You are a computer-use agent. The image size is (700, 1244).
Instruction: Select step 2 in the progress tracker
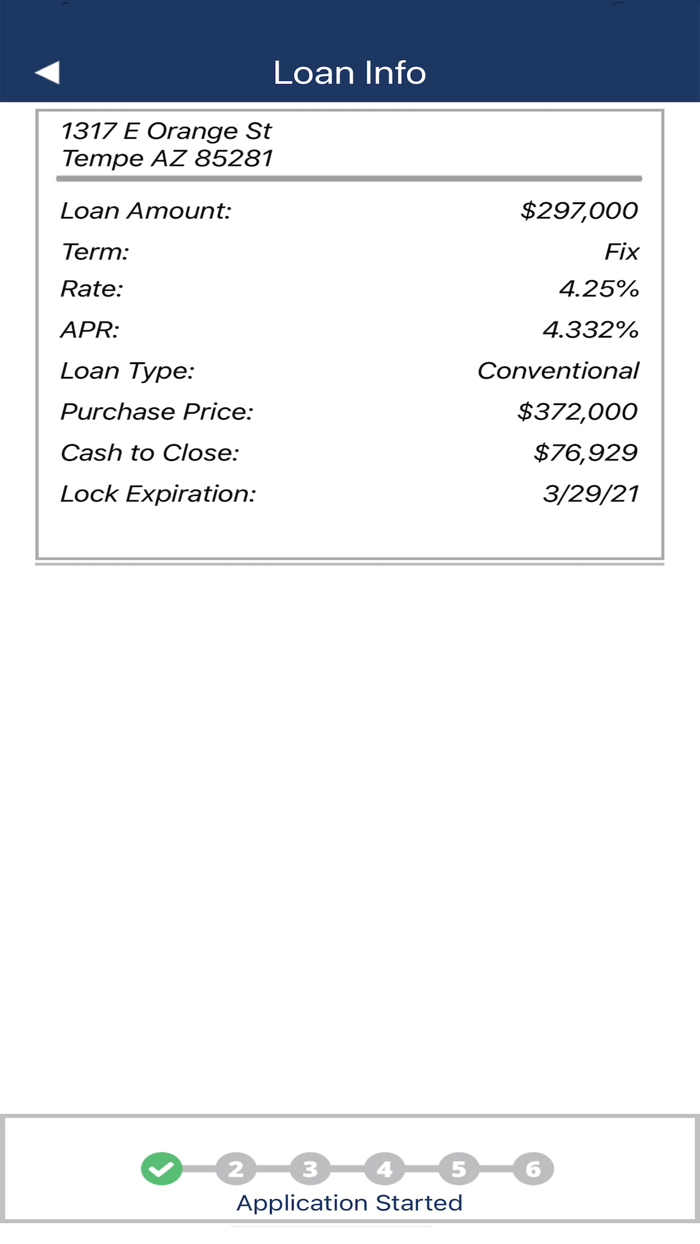tap(236, 1166)
